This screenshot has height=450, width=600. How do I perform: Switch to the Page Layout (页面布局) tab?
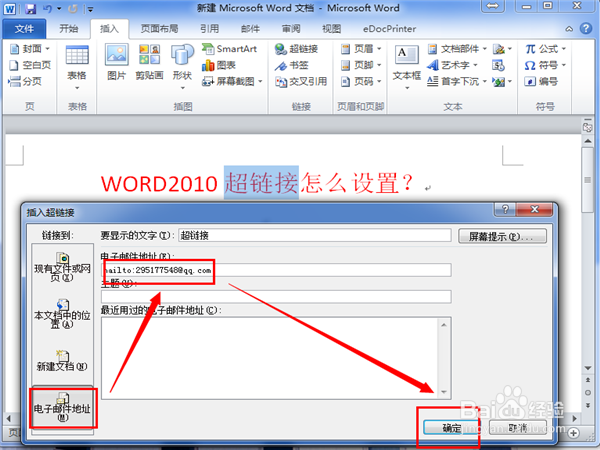tap(159, 29)
